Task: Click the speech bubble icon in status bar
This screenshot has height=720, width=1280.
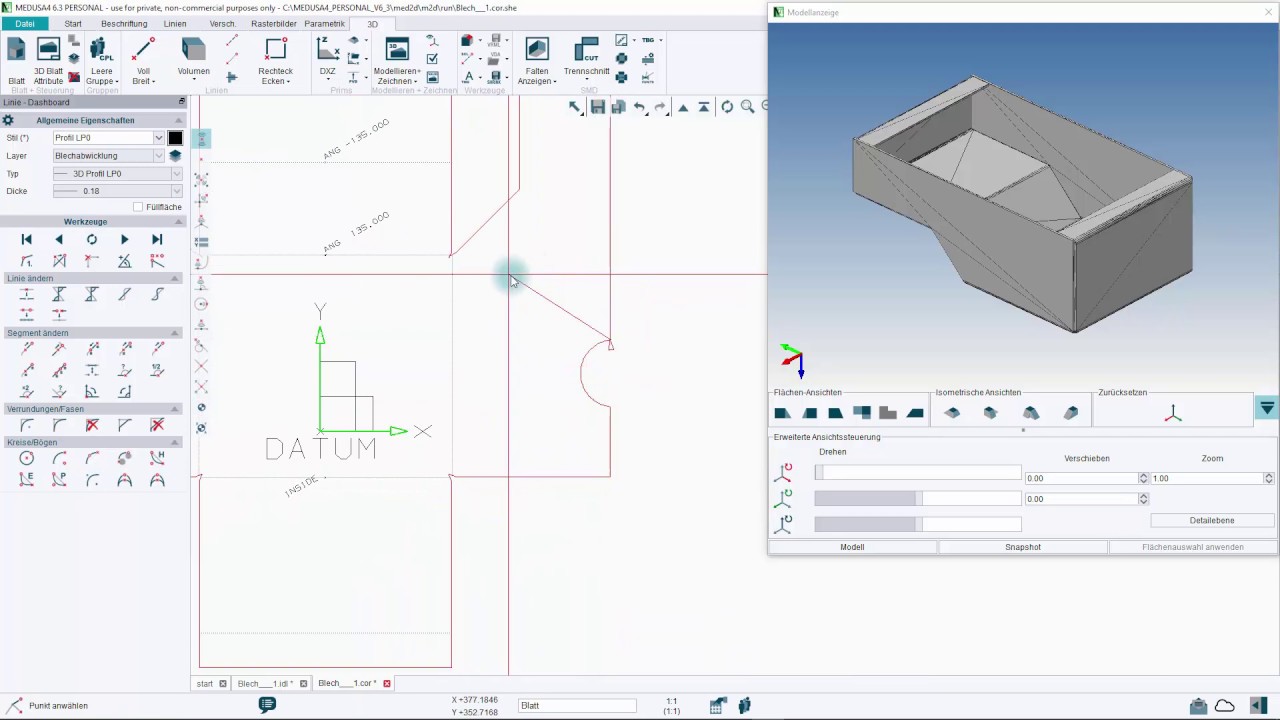Action: tap(267, 705)
